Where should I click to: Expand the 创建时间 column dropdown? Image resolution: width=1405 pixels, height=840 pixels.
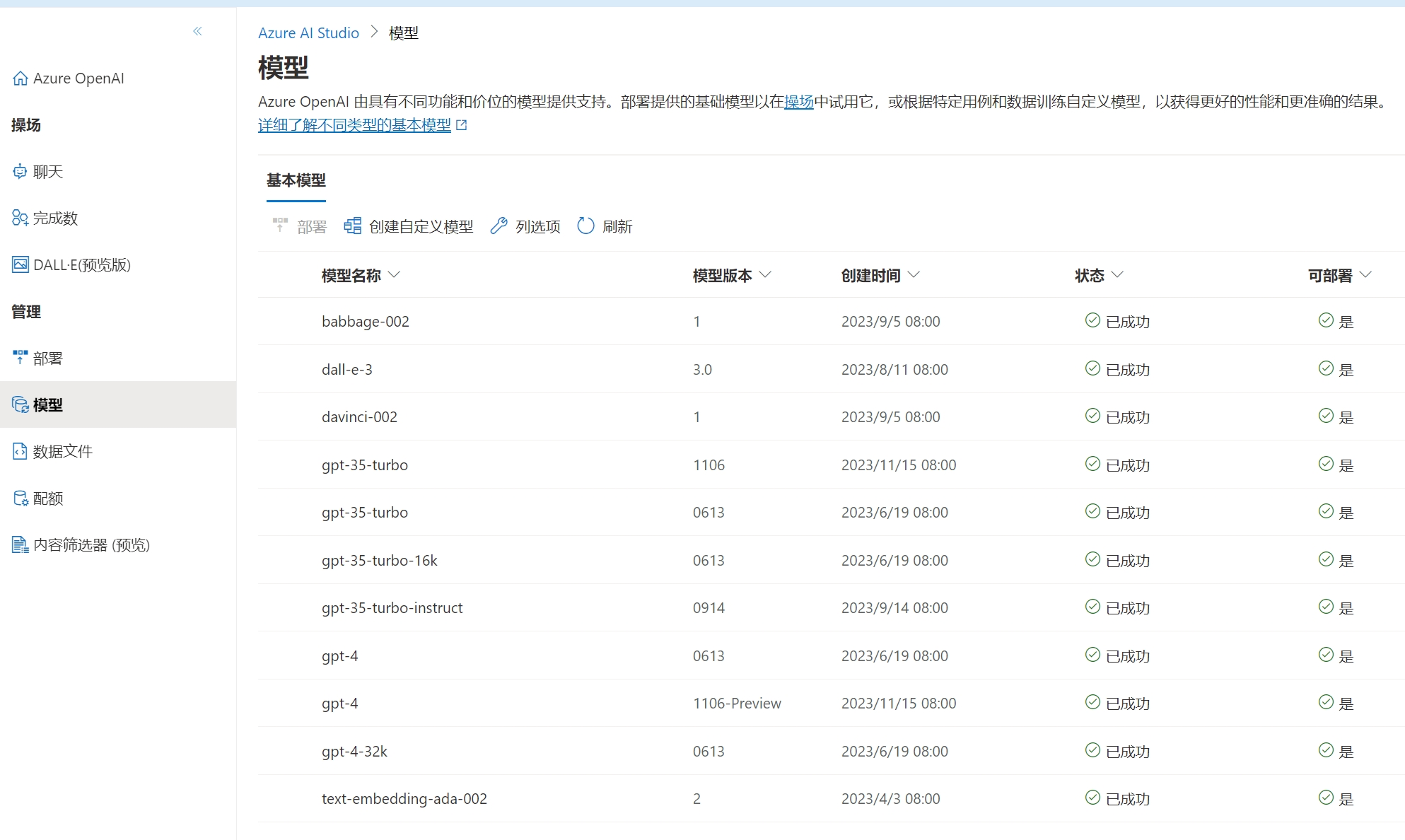[914, 275]
